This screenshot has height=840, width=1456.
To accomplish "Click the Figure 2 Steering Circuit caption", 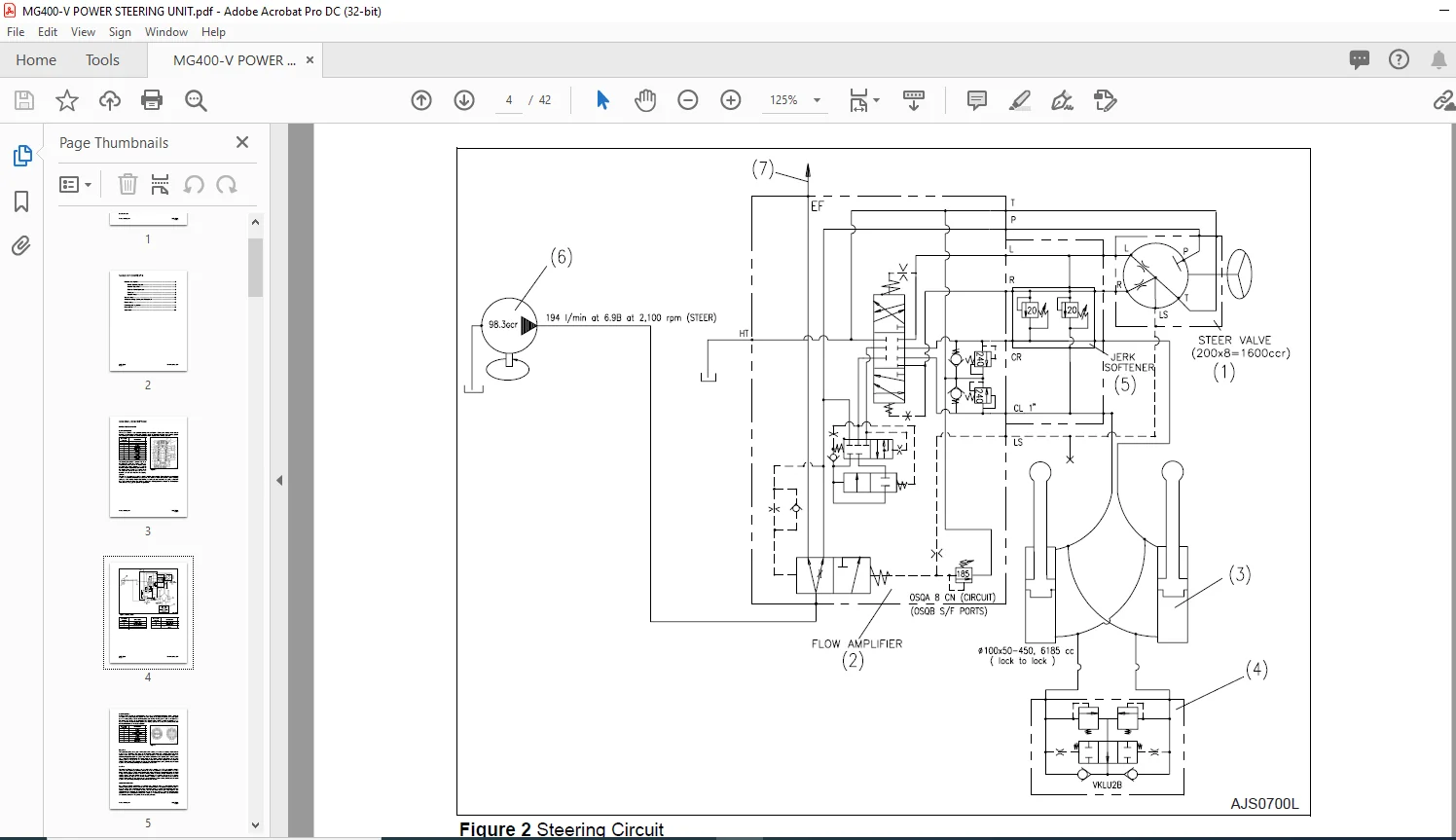I will [x=562, y=829].
